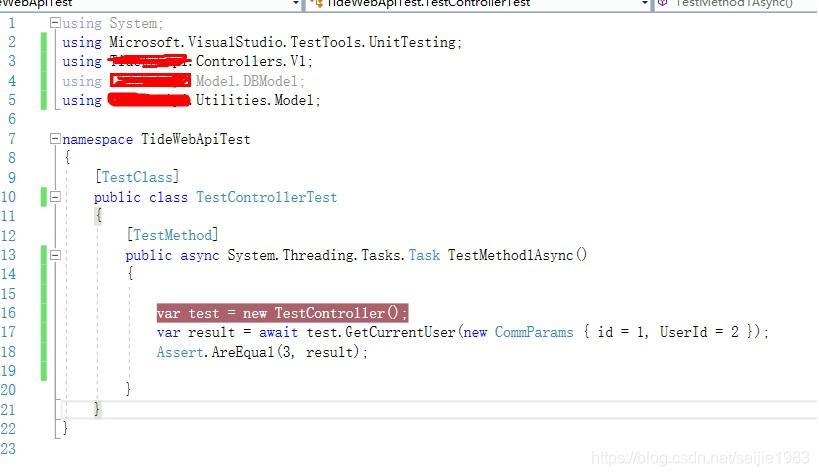Collapse the TestMethod1Async method block
Viewport: 819px width, 476px height.
pyautogui.click(x=55, y=255)
